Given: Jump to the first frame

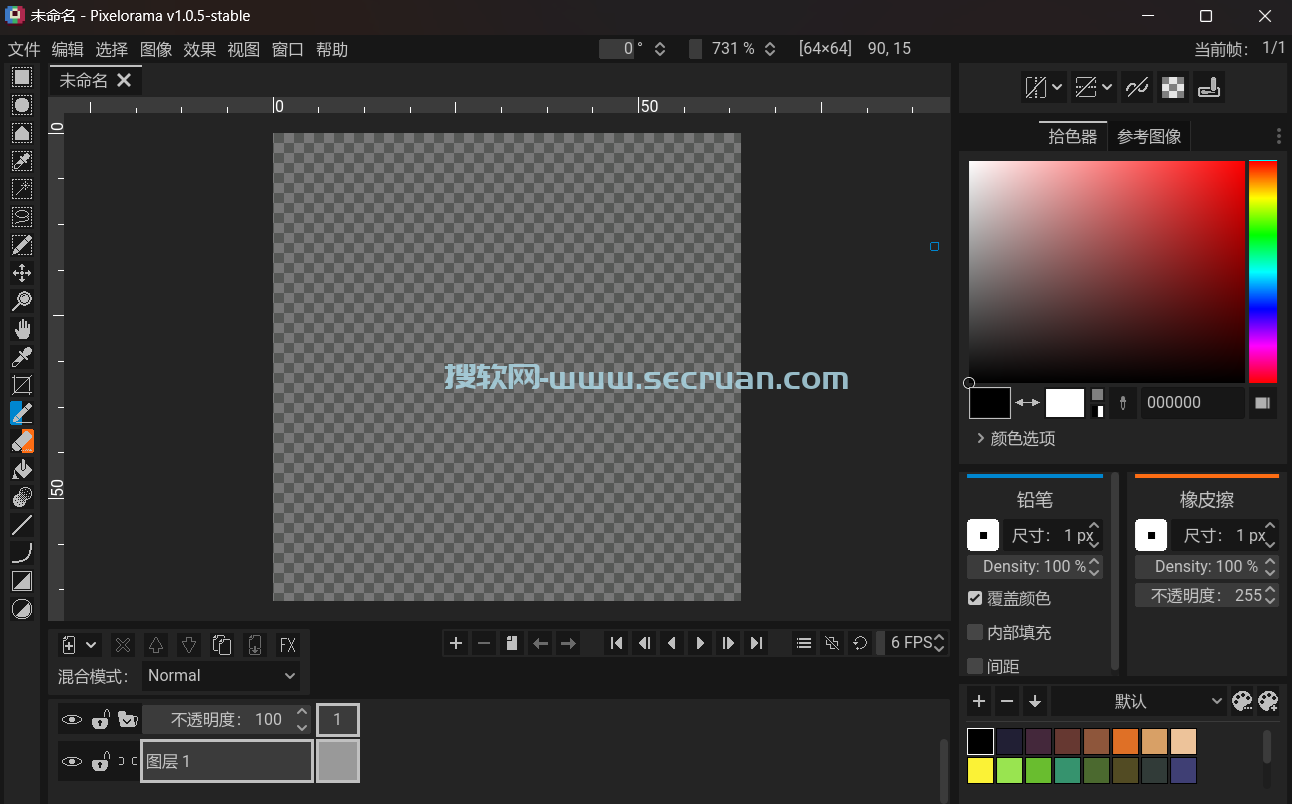Looking at the screenshot, I should 617,643.
